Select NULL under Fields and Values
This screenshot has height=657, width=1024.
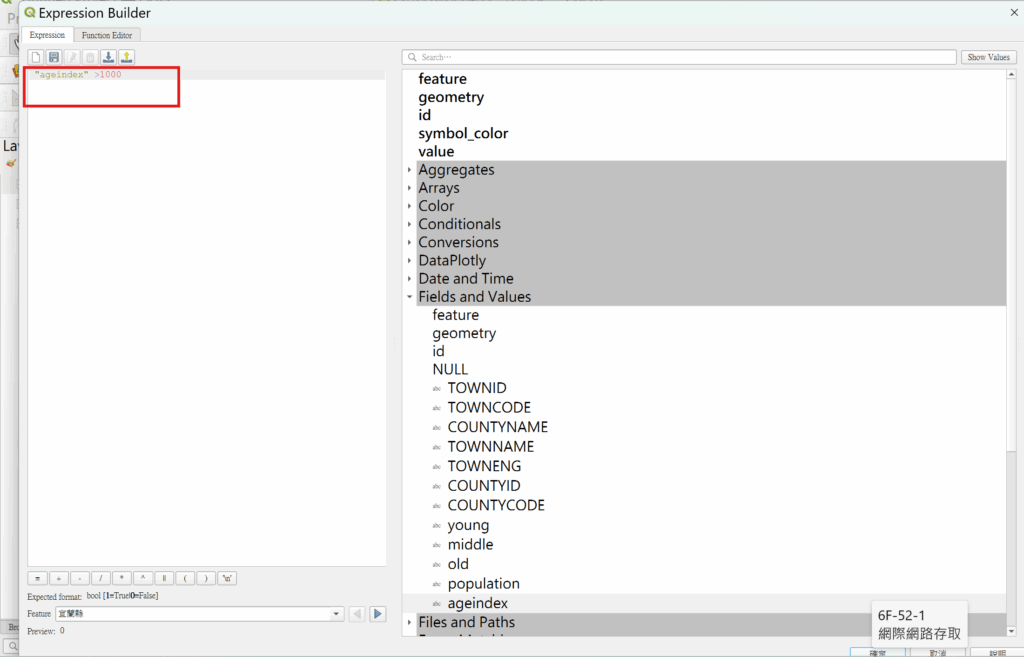coord(450,370)
